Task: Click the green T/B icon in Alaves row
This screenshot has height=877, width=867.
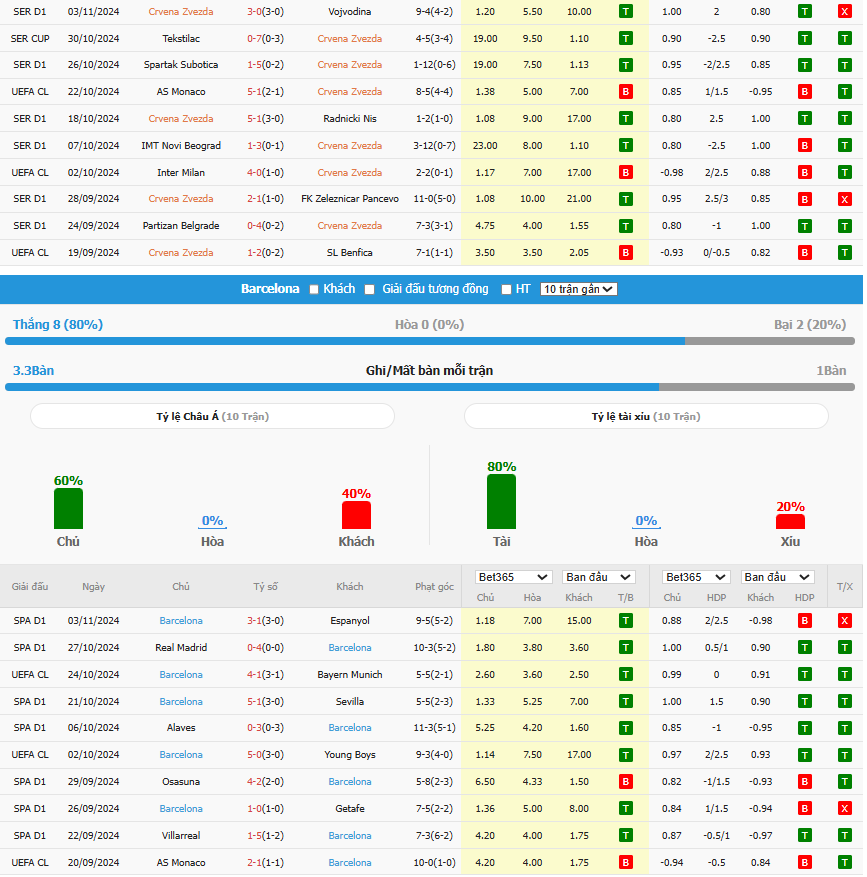Action: 625,728
